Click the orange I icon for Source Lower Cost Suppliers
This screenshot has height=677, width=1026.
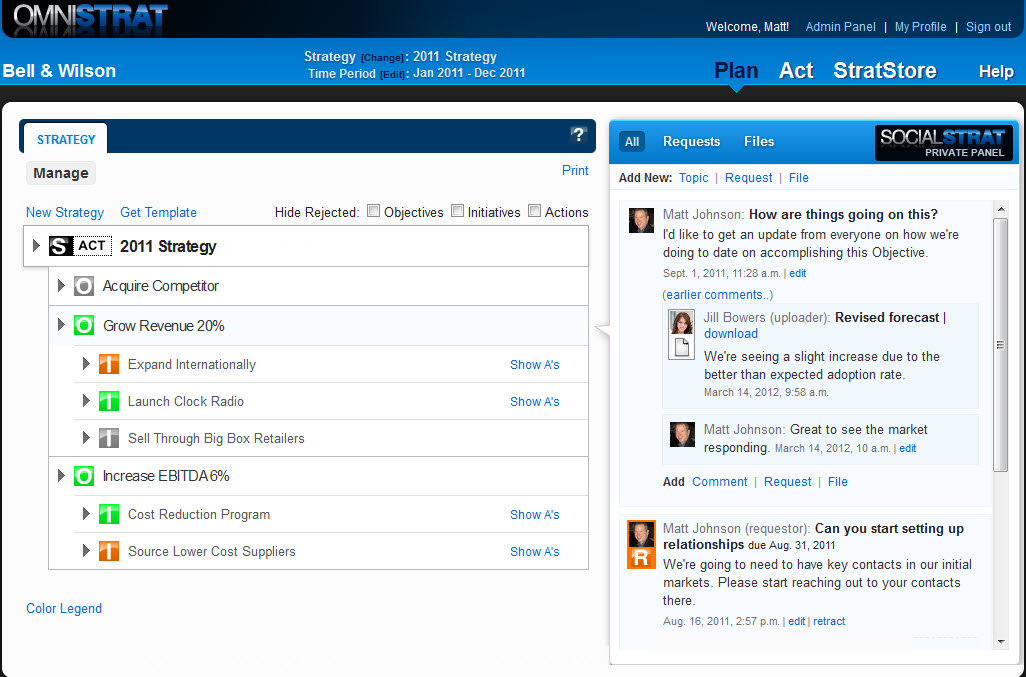pos(109,551)
